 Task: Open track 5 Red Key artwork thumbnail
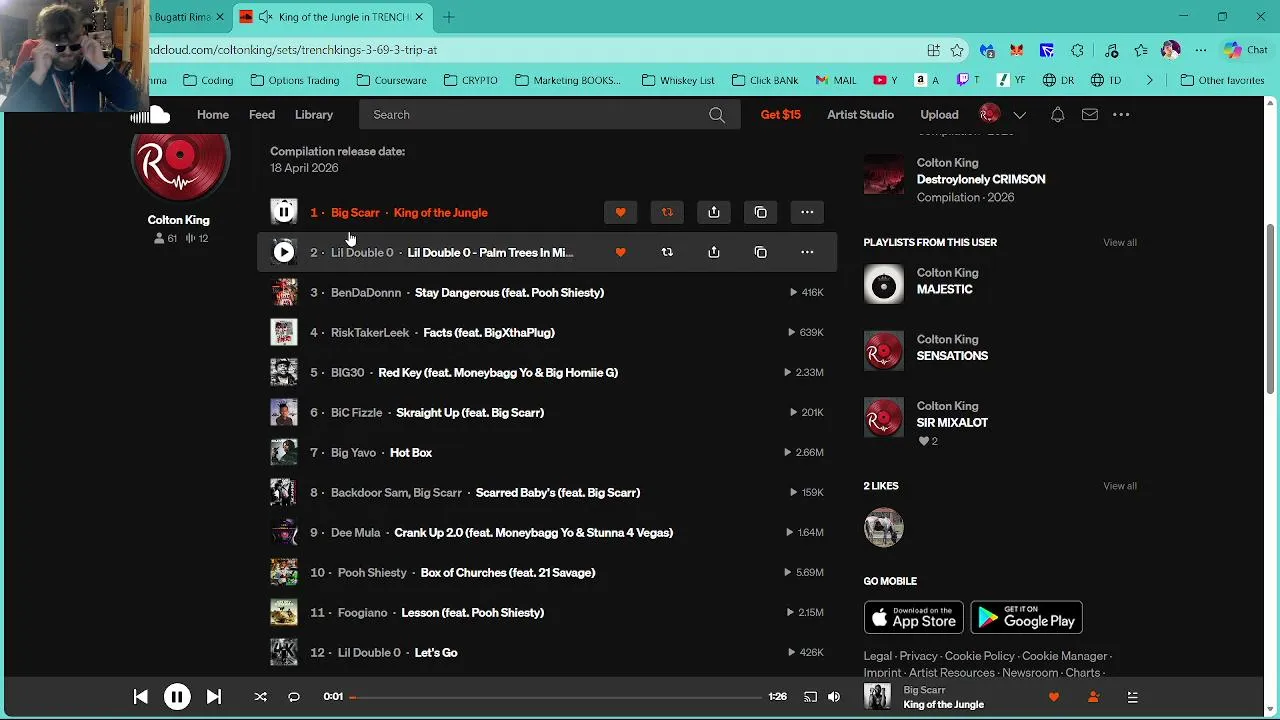284,372
